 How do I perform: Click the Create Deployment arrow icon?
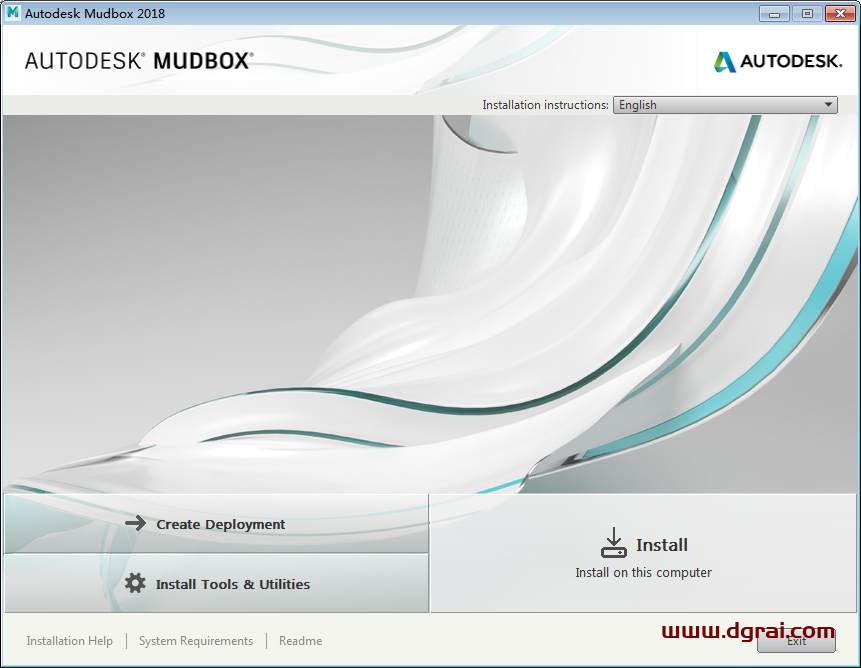click(136, 523)
